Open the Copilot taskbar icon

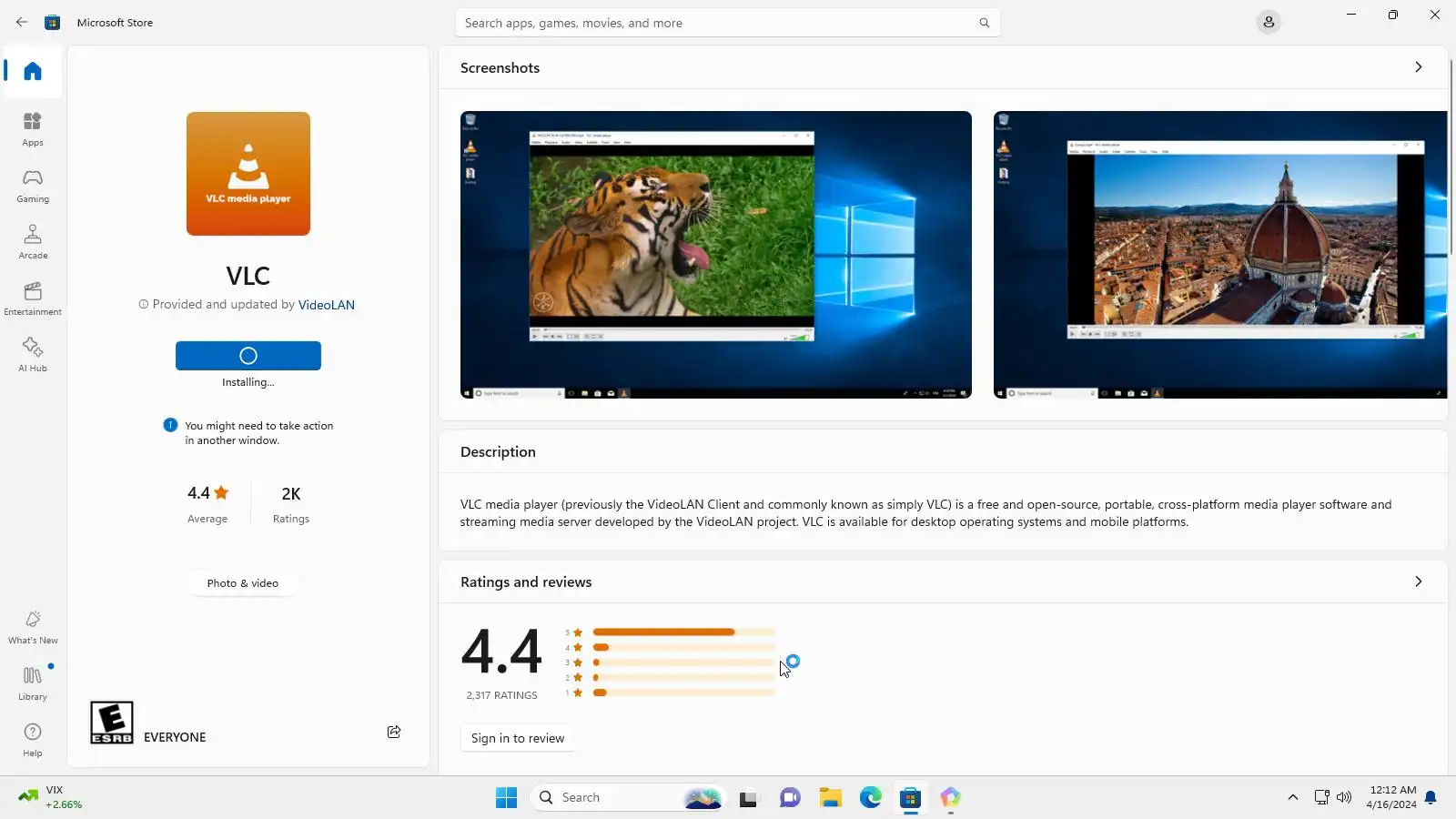click(951, 797)
